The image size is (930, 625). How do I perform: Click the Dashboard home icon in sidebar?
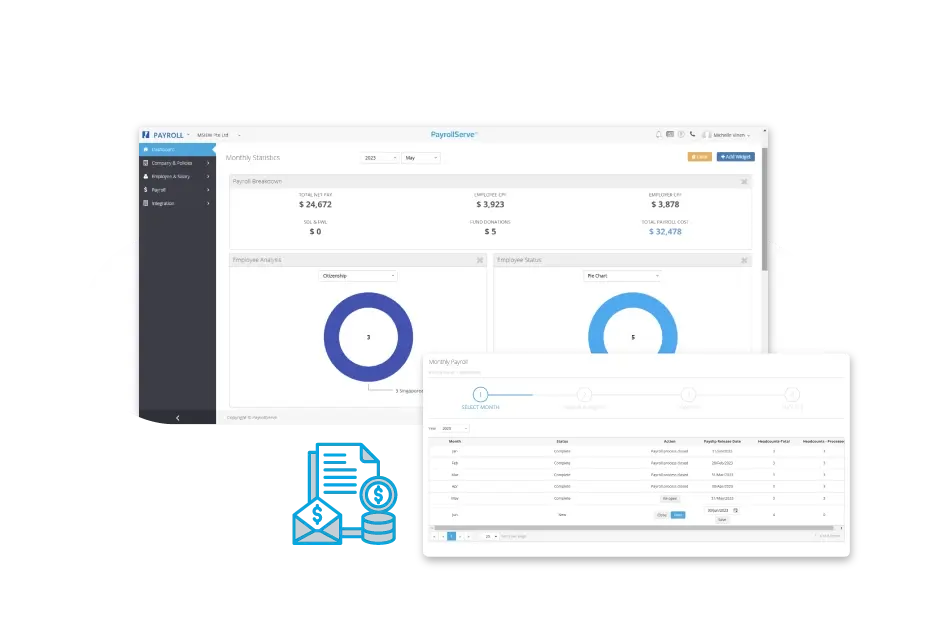pos(146,149)
